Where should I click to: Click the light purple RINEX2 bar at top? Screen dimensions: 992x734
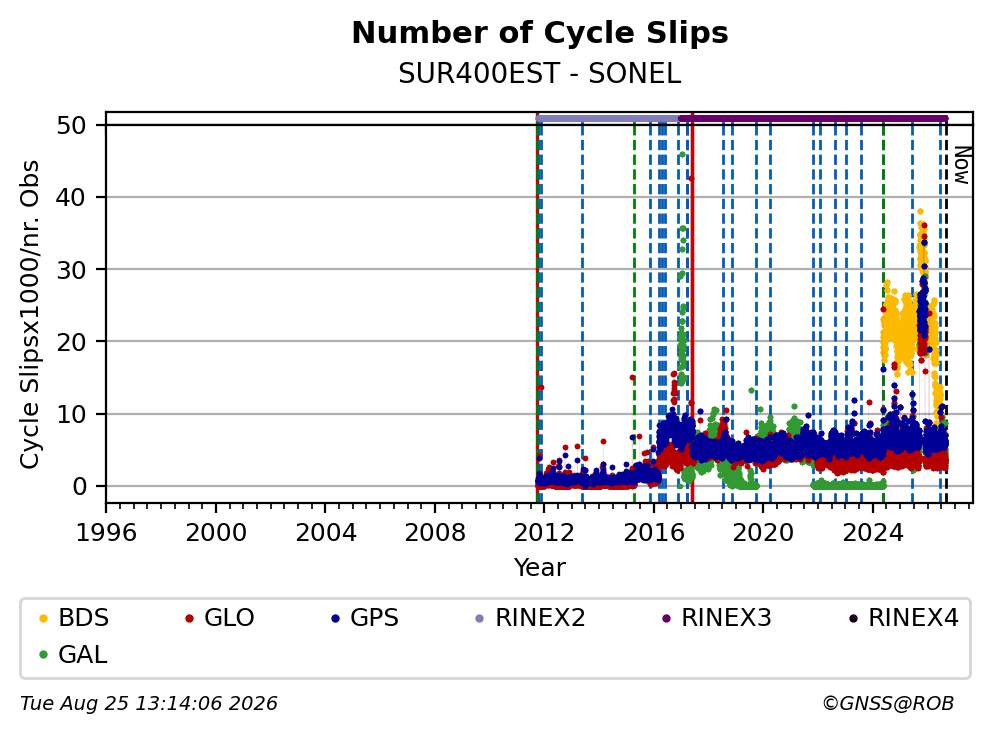[x=607, y=118]
